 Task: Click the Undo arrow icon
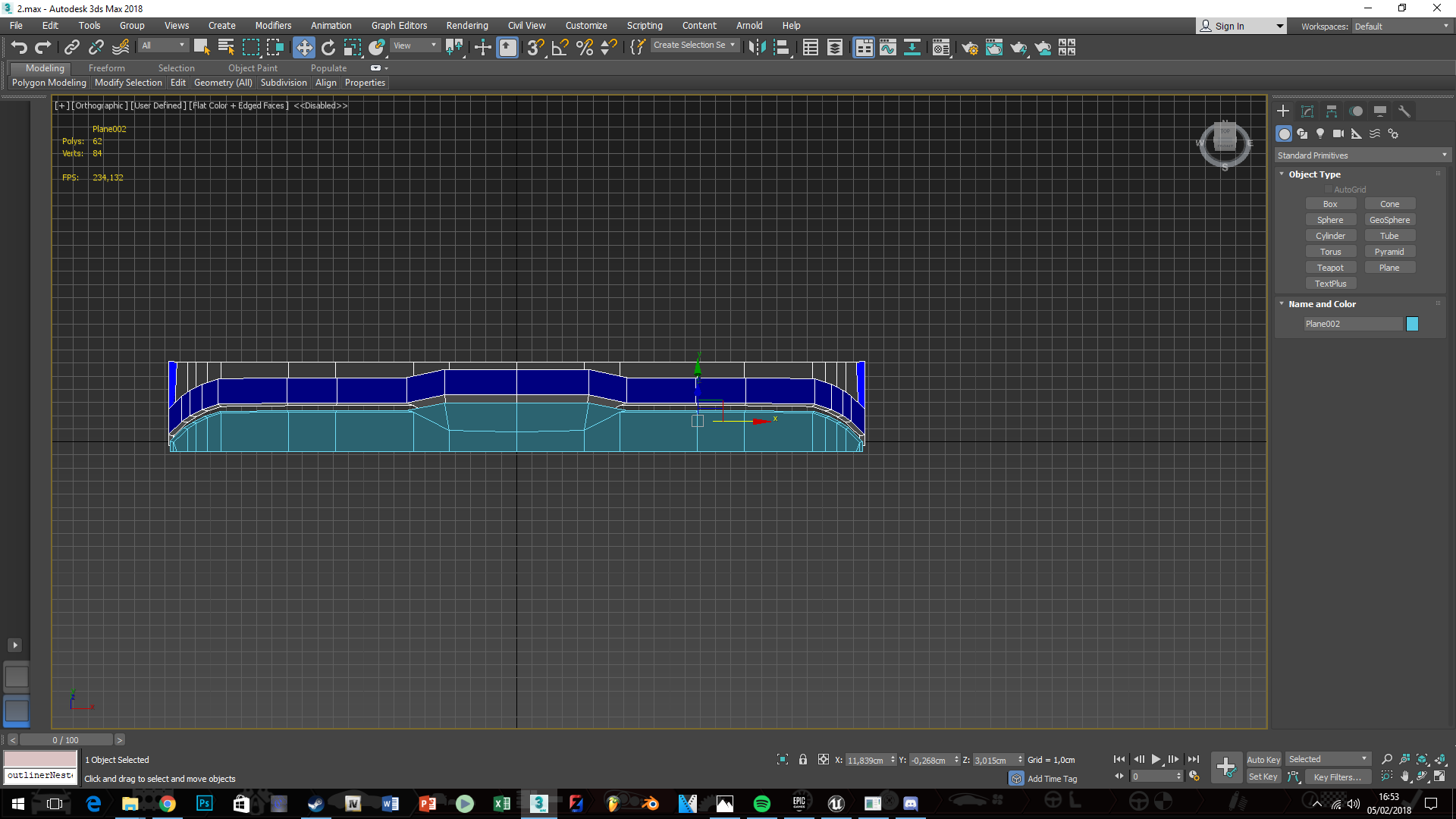tap(19, 48)
